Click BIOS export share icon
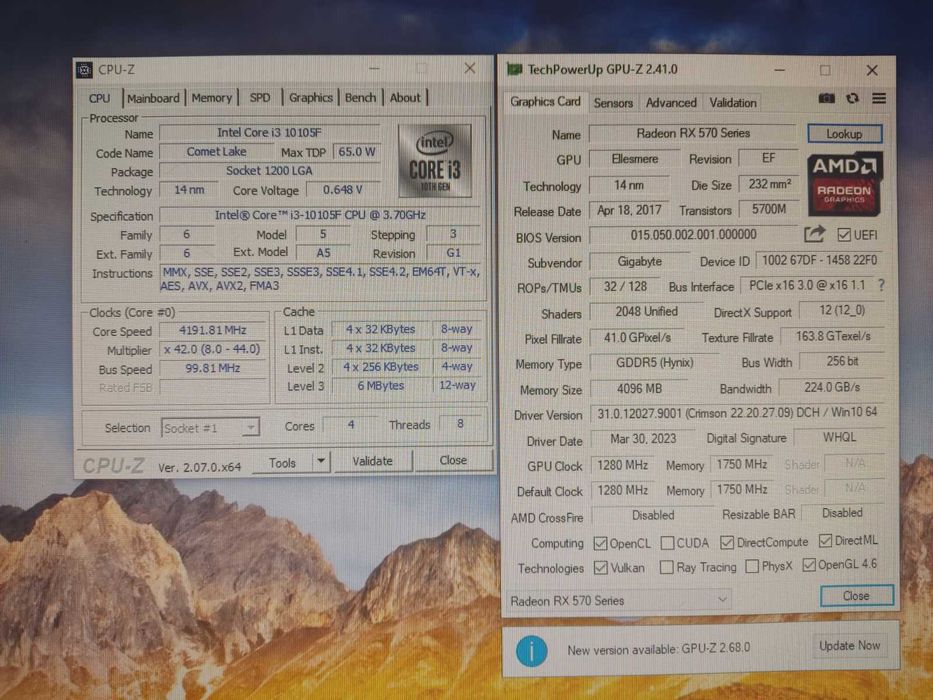Image resolution: width=933 pixels, height=700 pixels. click(814, 234)
